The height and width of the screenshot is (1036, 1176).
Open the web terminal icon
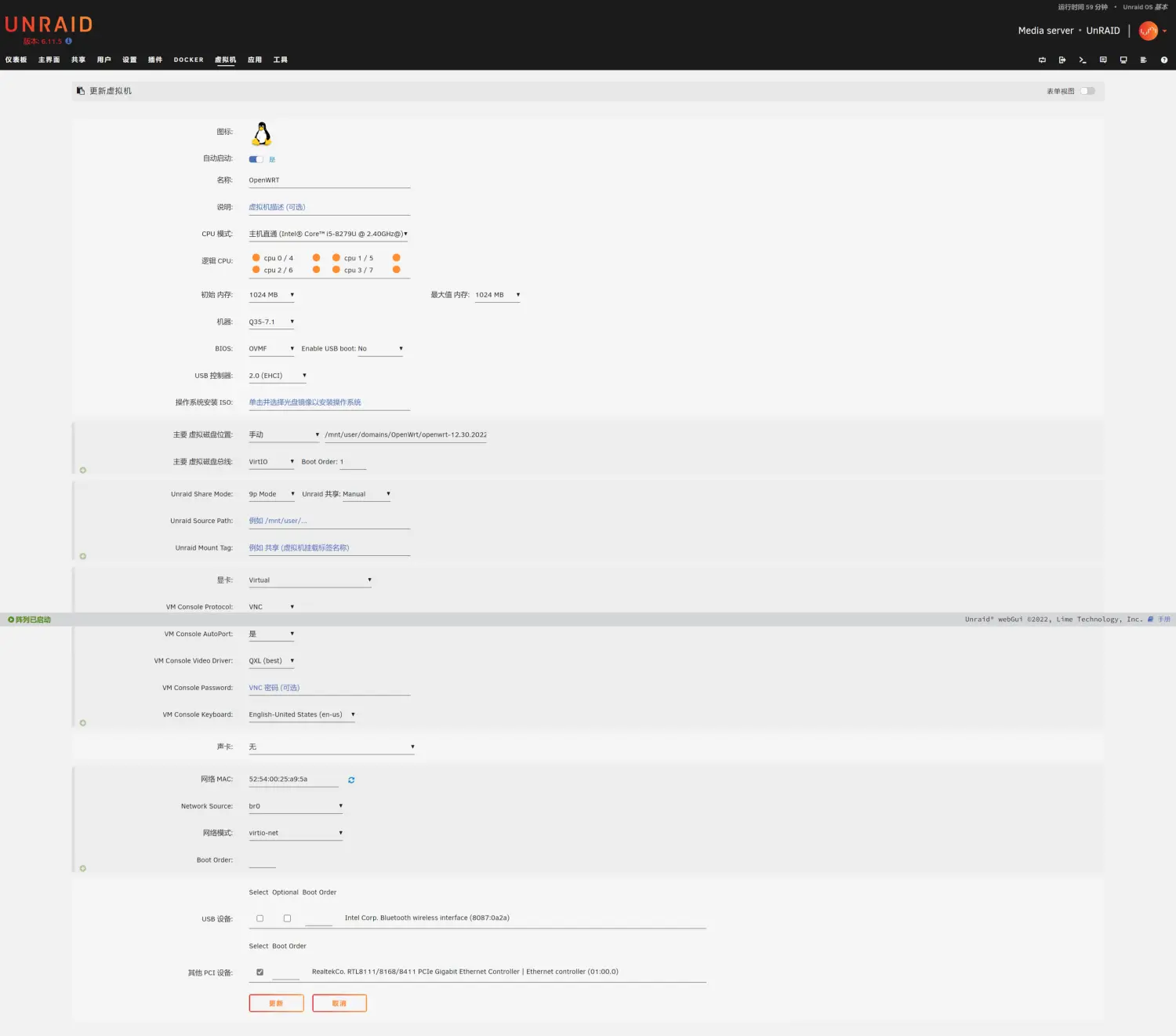click(x=1083, y=60)
